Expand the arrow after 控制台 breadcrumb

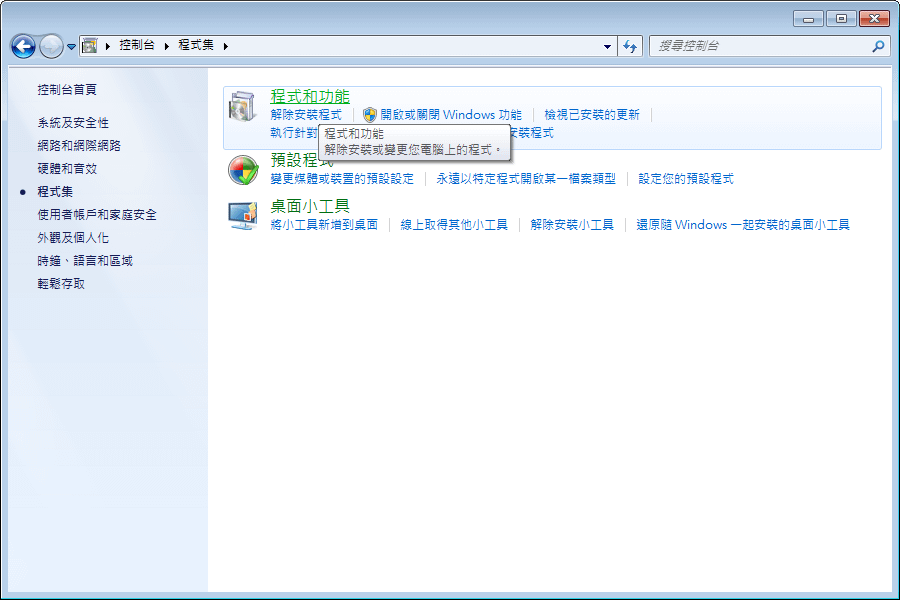[x=166, y=46]
